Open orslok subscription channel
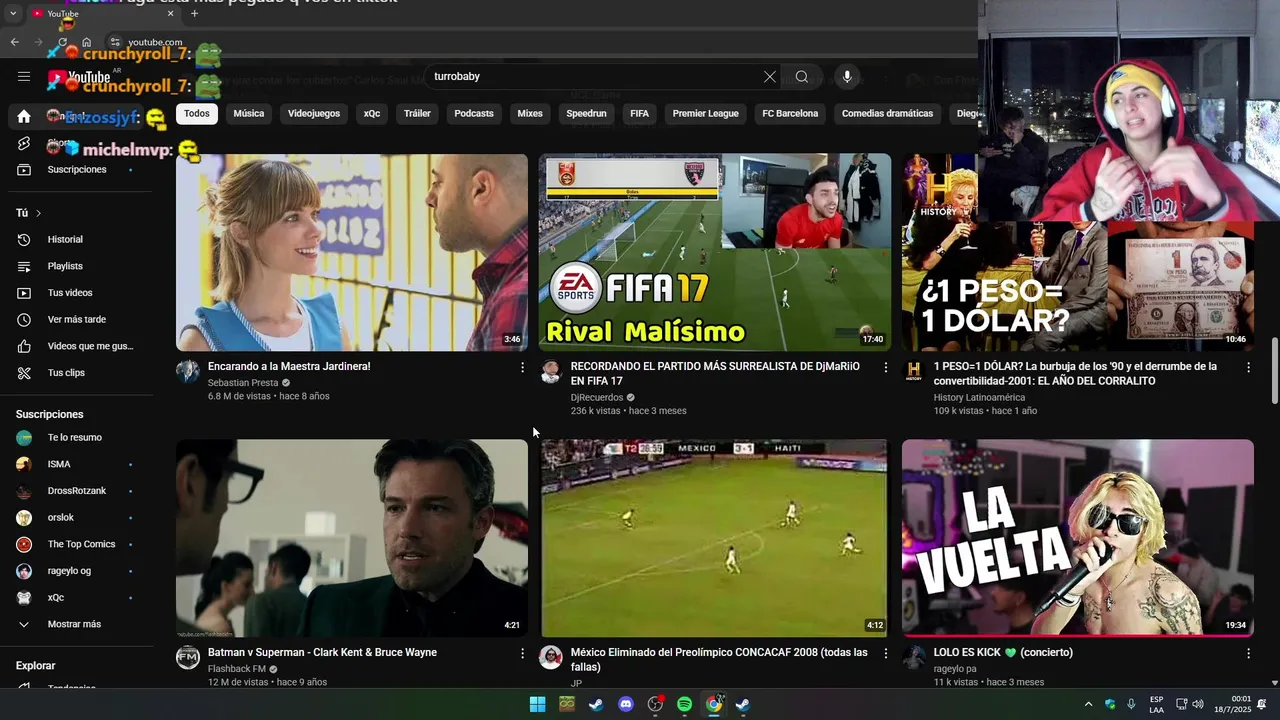The image size is (1280, 720). [x=76, y=518]
